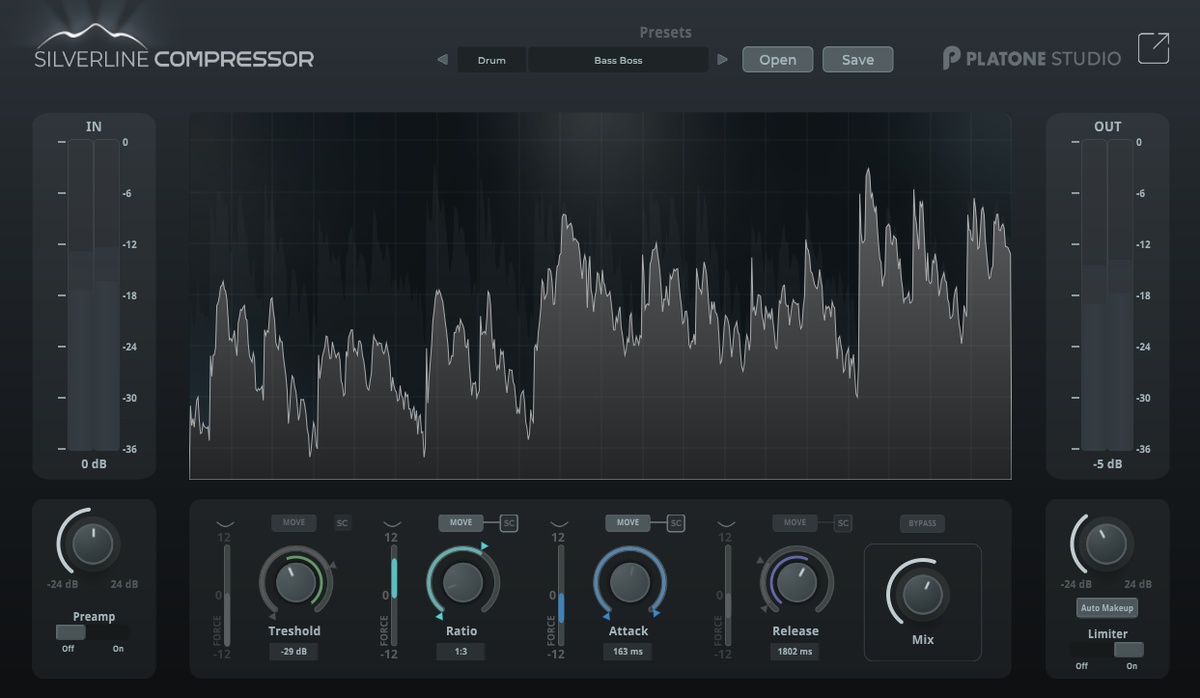Screen dimensions: 1200x698
Task: Click the Attack force slider
Action: [x=561, y=595]
